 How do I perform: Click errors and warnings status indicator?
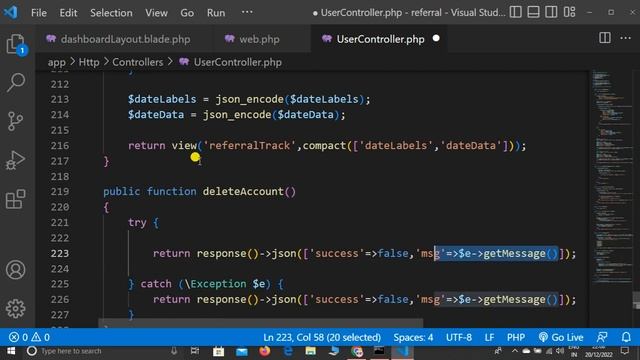coord(29,337)
